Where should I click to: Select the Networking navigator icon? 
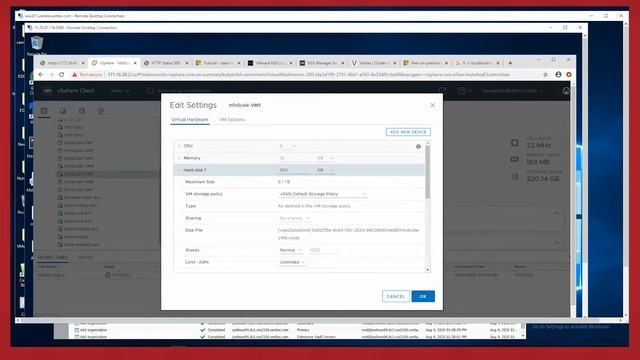(100, 111)
